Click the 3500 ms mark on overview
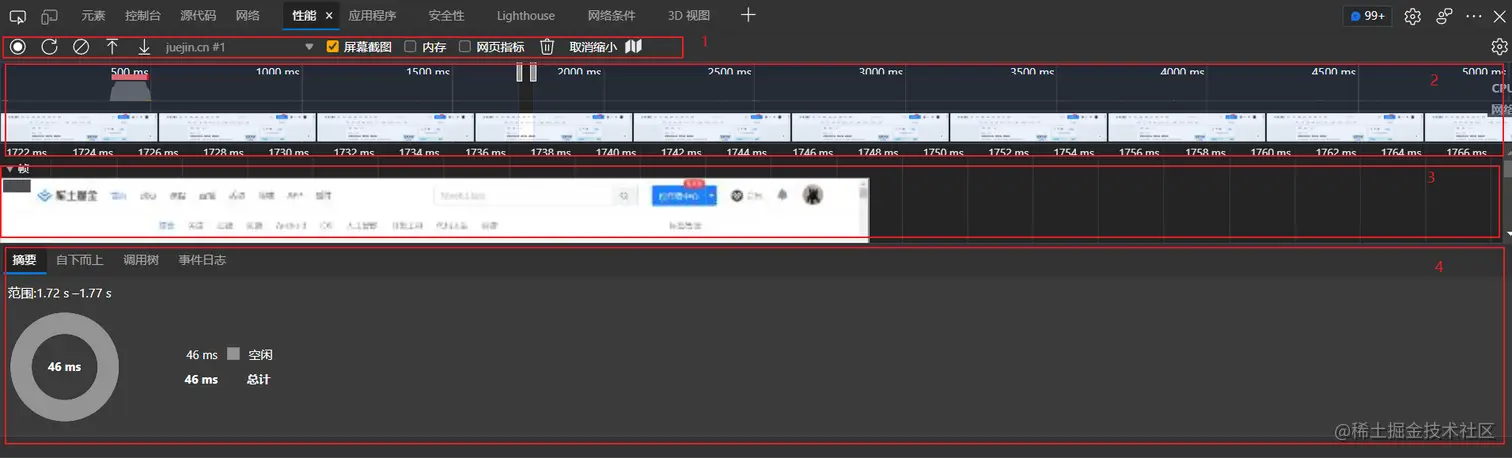Image resolution: width=1512 pixels, height=458 pixels. 1033,72
